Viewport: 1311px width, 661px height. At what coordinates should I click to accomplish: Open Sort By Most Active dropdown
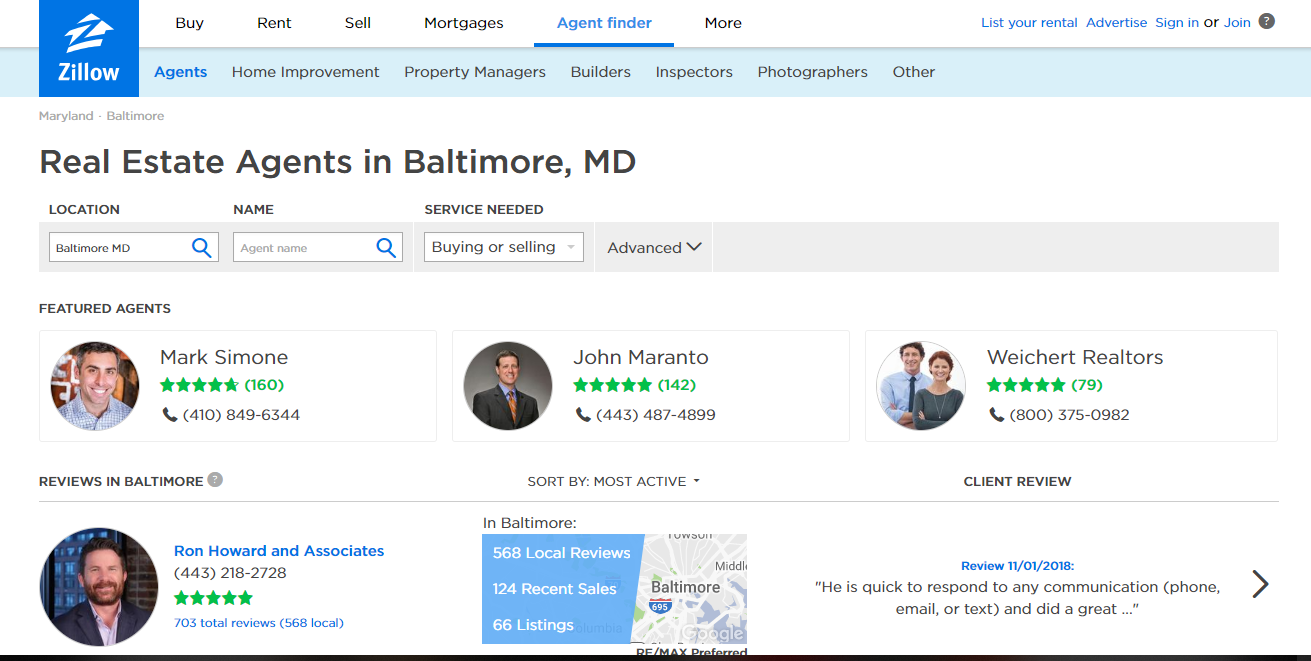[614, 481]
